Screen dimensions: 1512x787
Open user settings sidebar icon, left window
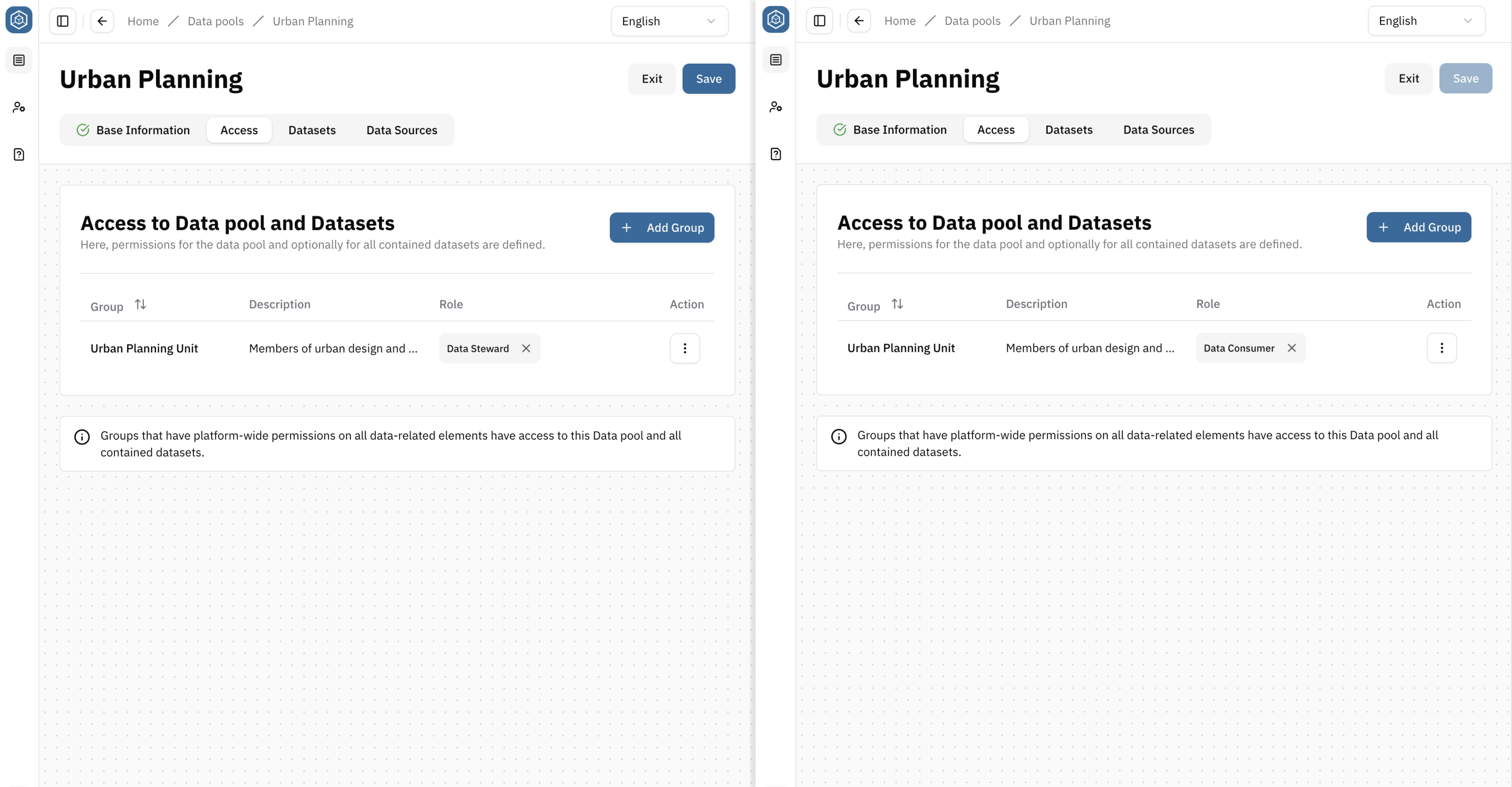(x=19, y=107)
